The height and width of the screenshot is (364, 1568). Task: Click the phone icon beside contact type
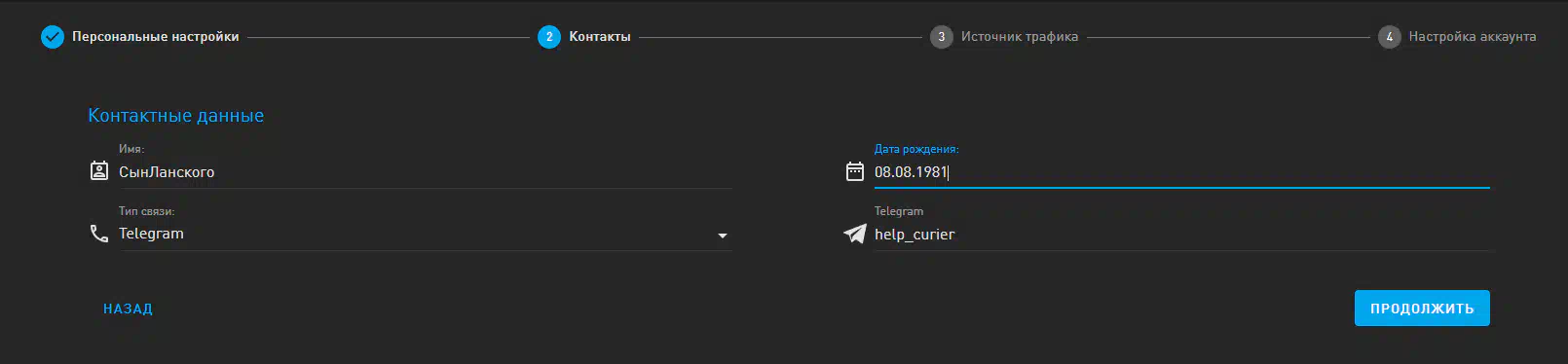click(x=99, y=234)
